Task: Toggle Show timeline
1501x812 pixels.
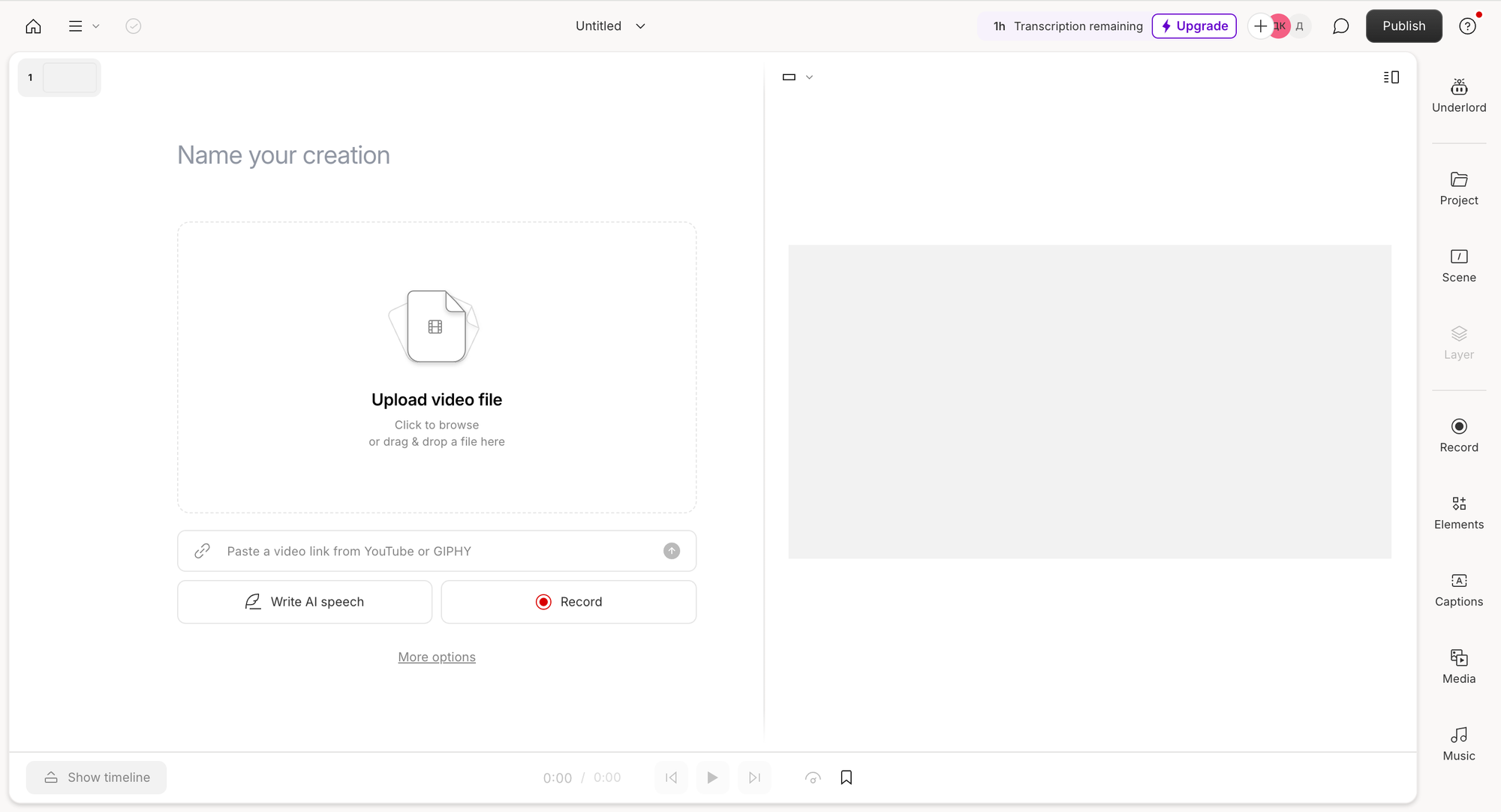Action: point(97,777)
